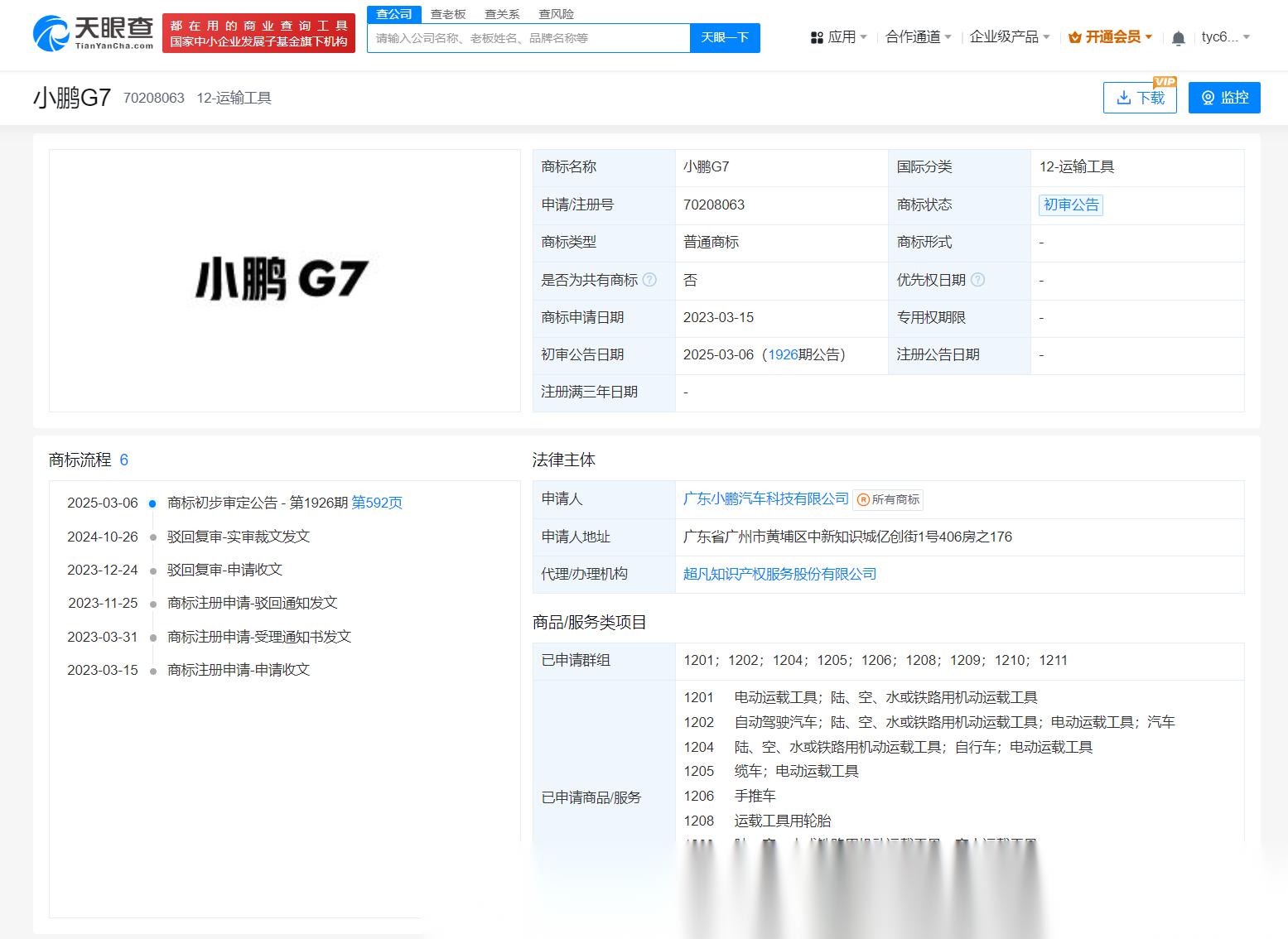This screenshot has width=1288, height=939.
Task: Click the VIP badge on the download button
Action: pos(1166,82)
